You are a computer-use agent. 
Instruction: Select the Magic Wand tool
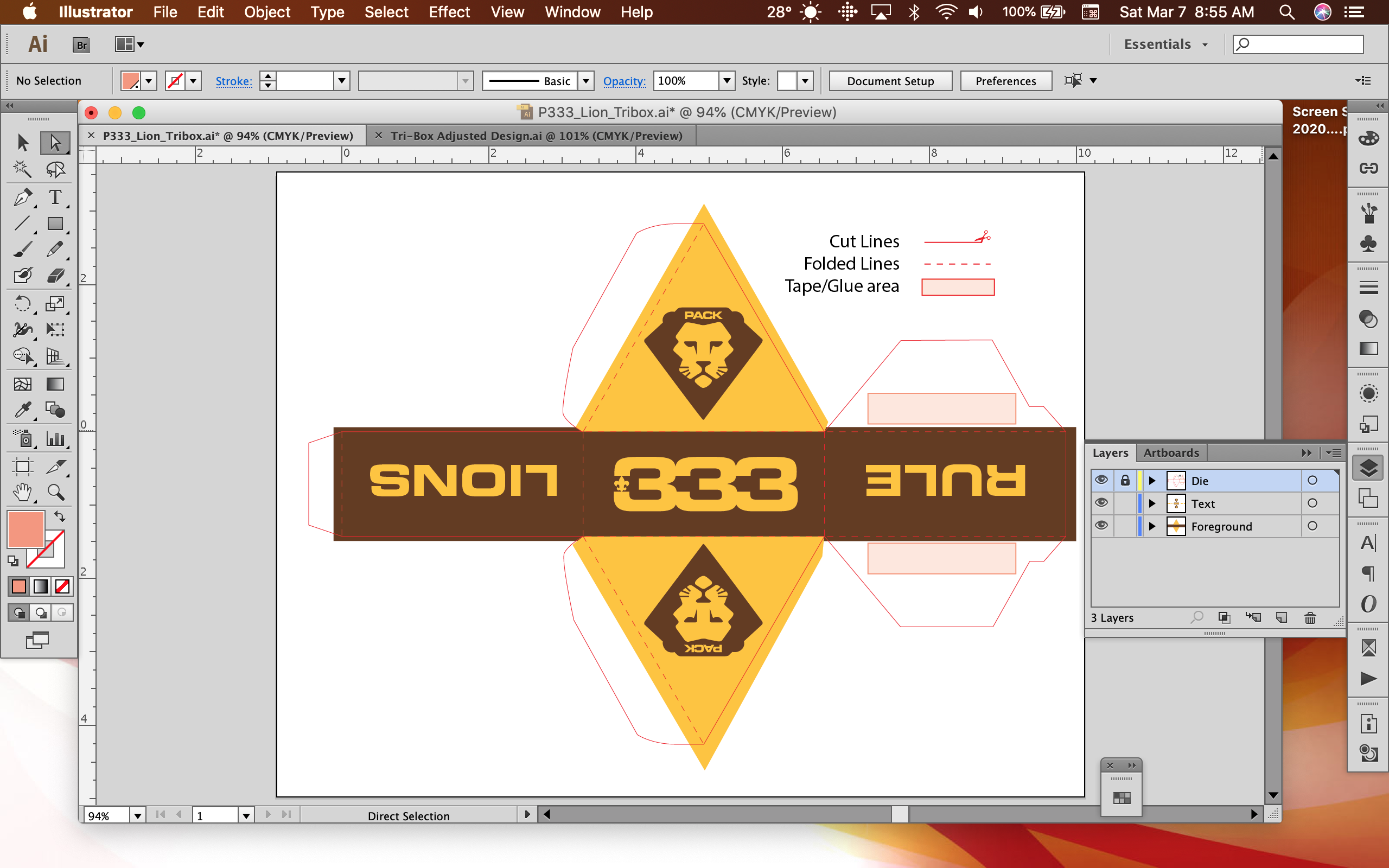click(x=23, y=169)
